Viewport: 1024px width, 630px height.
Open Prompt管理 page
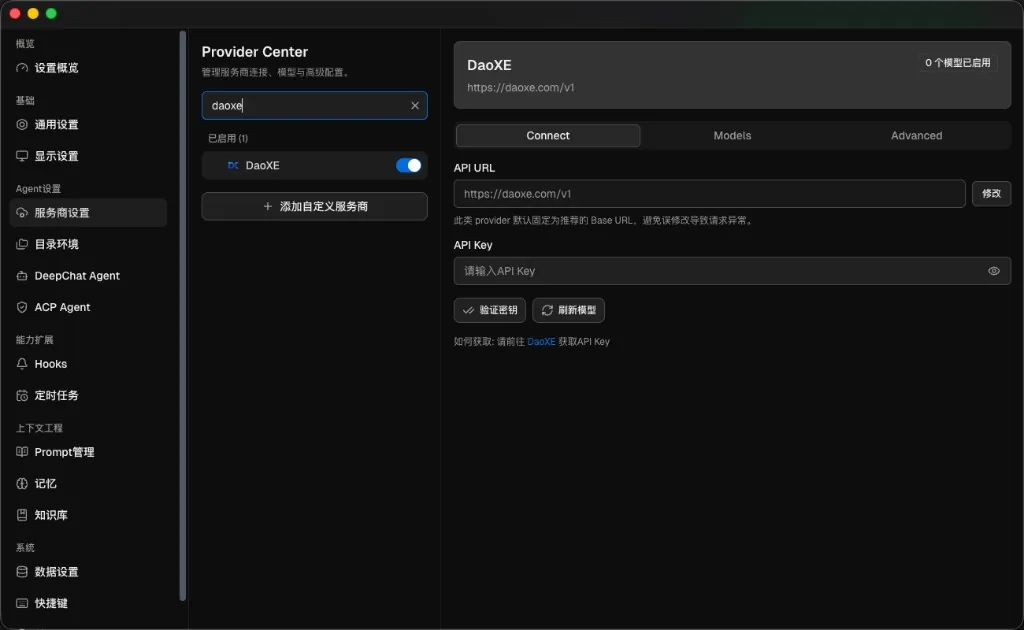(88, 452)
